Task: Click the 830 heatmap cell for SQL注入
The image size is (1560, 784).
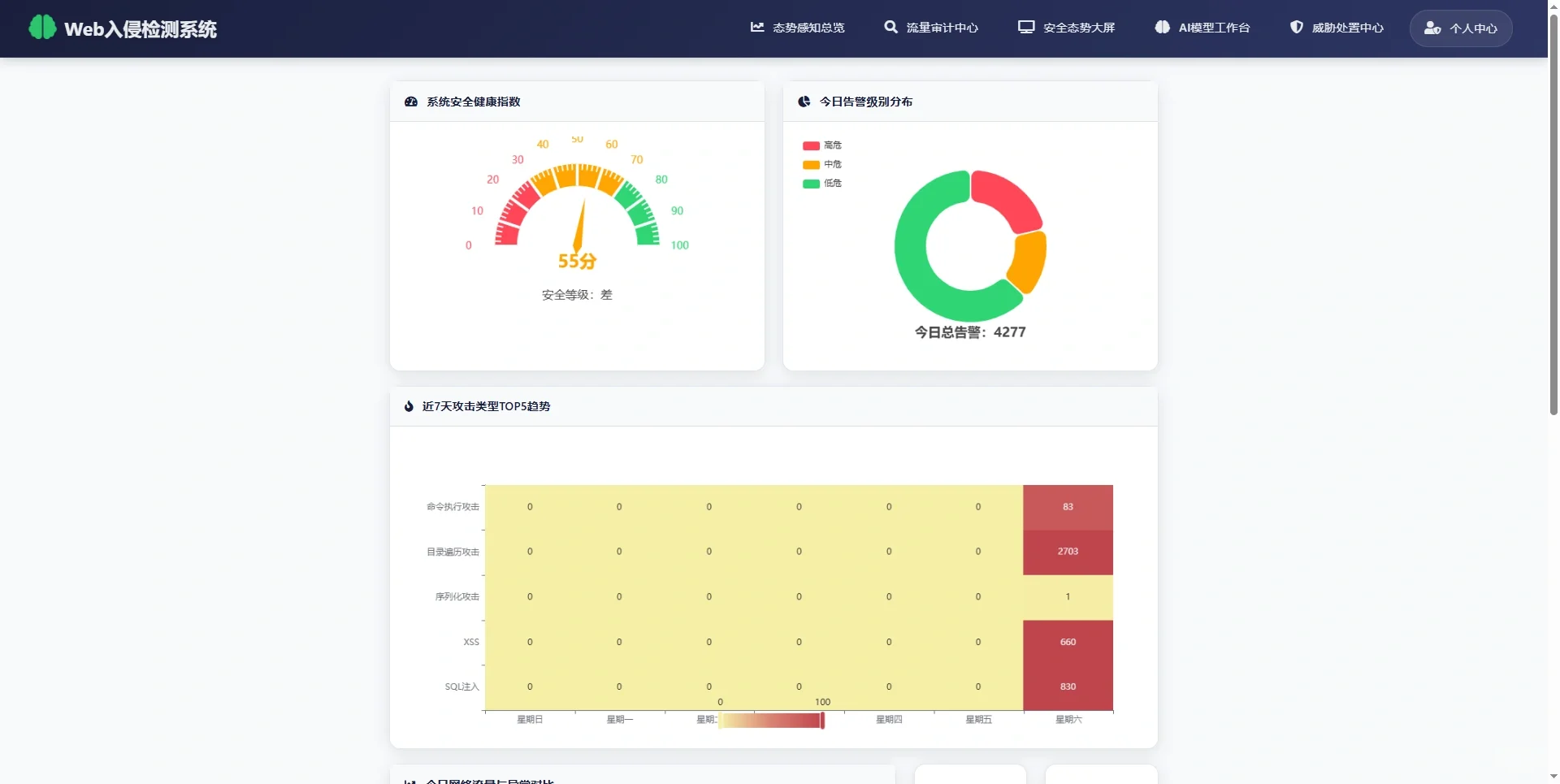Action: (1068, 687)
